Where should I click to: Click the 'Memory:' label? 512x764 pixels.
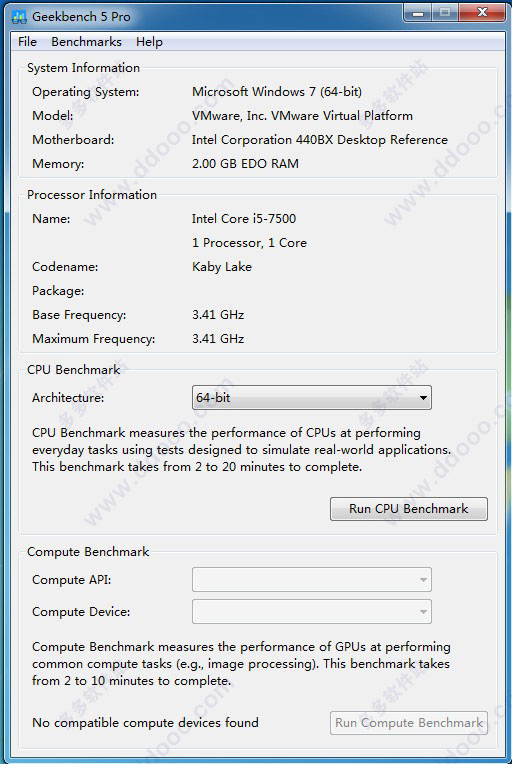[x=58, y=164]
